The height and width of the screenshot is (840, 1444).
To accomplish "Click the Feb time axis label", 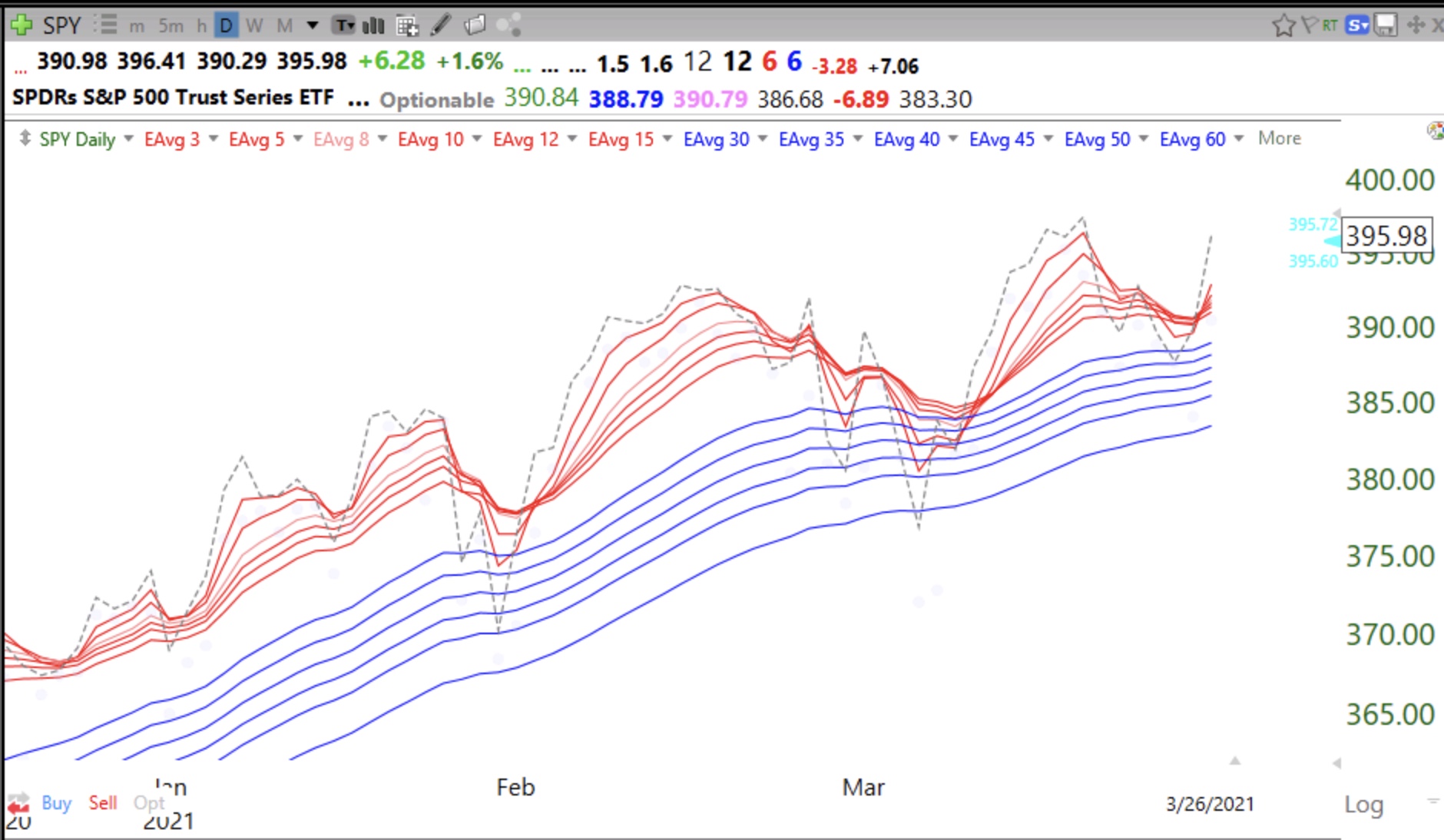I will click(515, 787).
